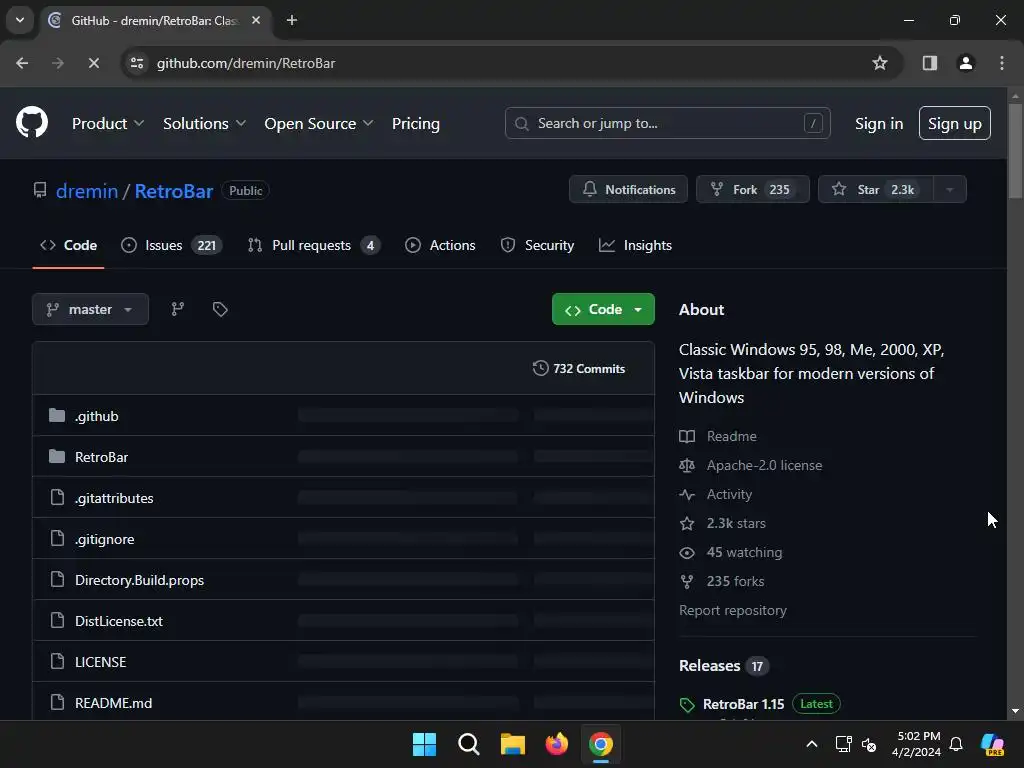This screenshot has height=768, width=1024.
Task: Bookmark this page with star icon
Action: coord(880,63)
